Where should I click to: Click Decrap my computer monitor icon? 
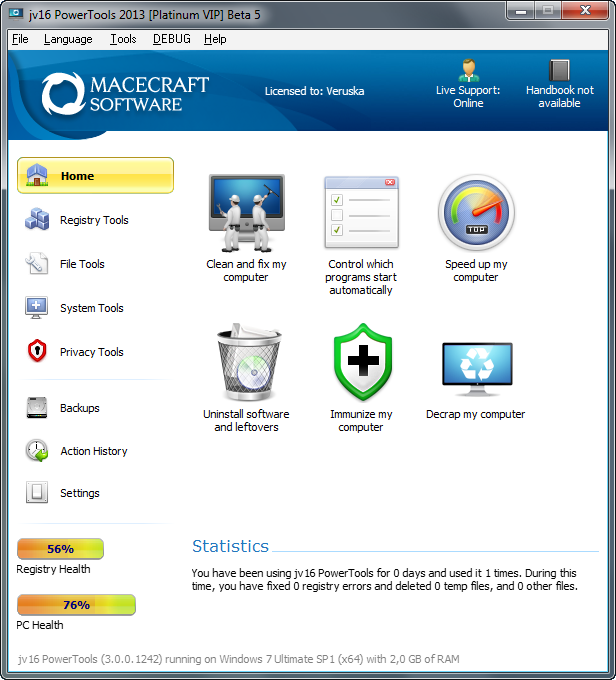477,369
